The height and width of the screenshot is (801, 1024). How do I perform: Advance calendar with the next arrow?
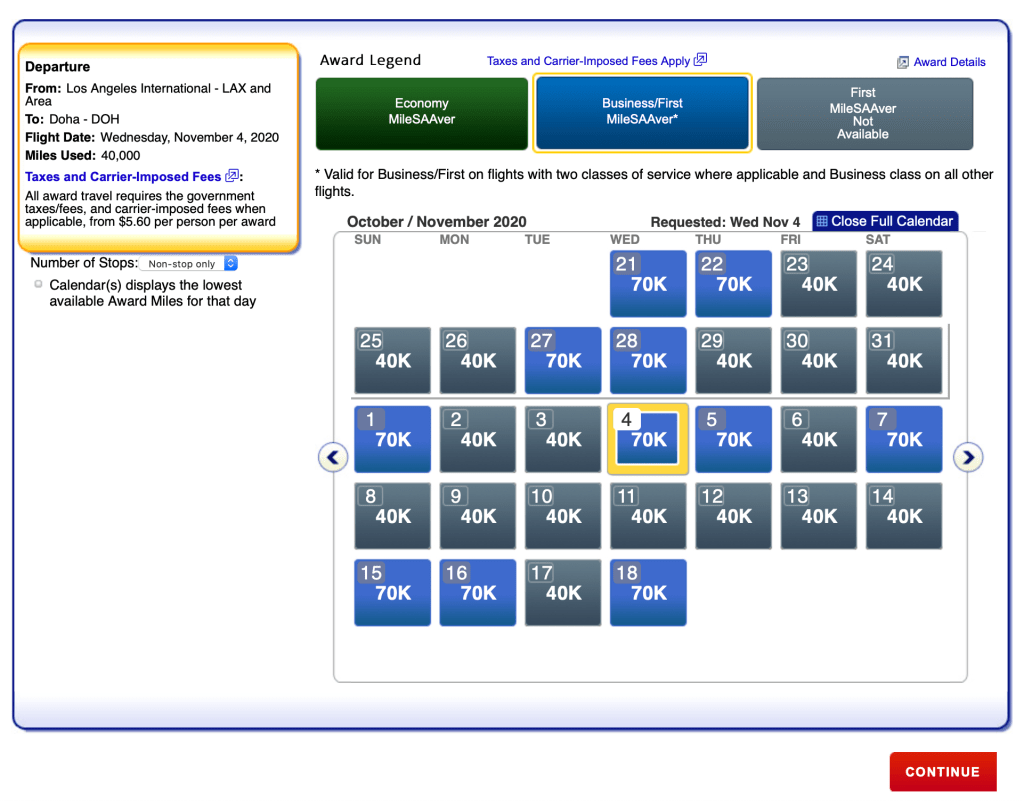tap(967, 458)
